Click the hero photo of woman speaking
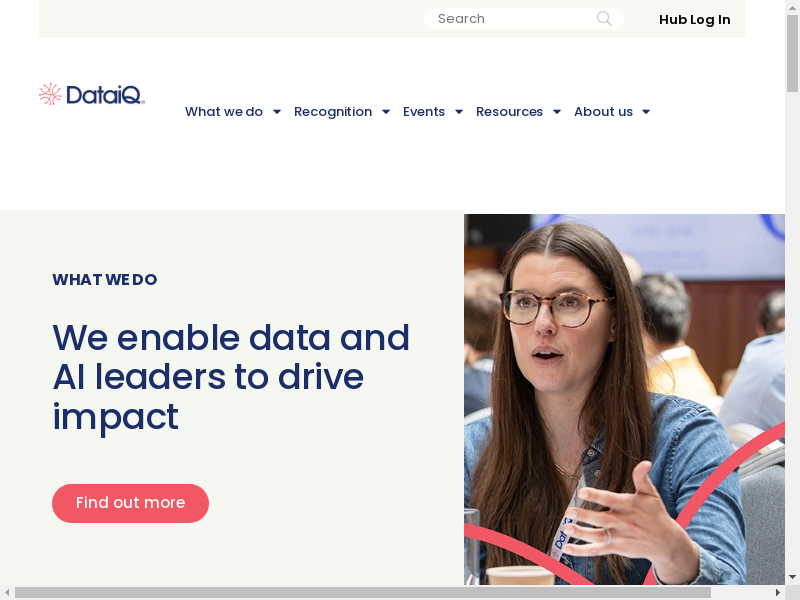Viewport: 800px width, 600px height. 624,399
